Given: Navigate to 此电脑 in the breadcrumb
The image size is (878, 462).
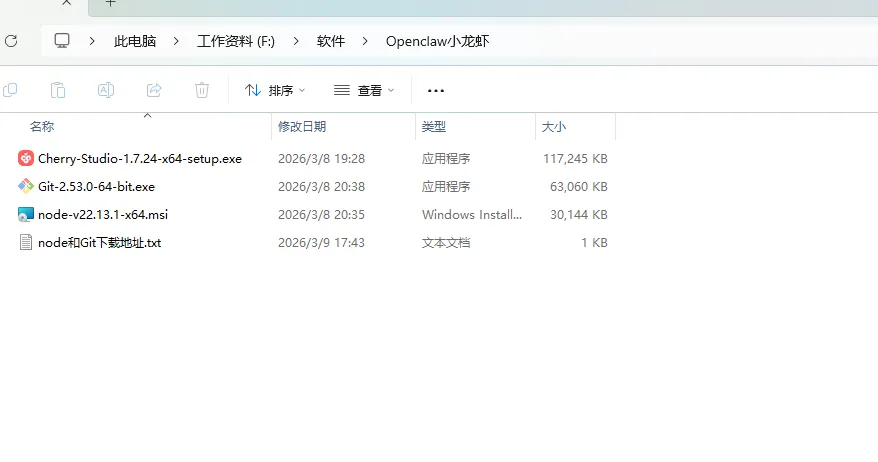Looking at the screenshot, I should (135, 41).
